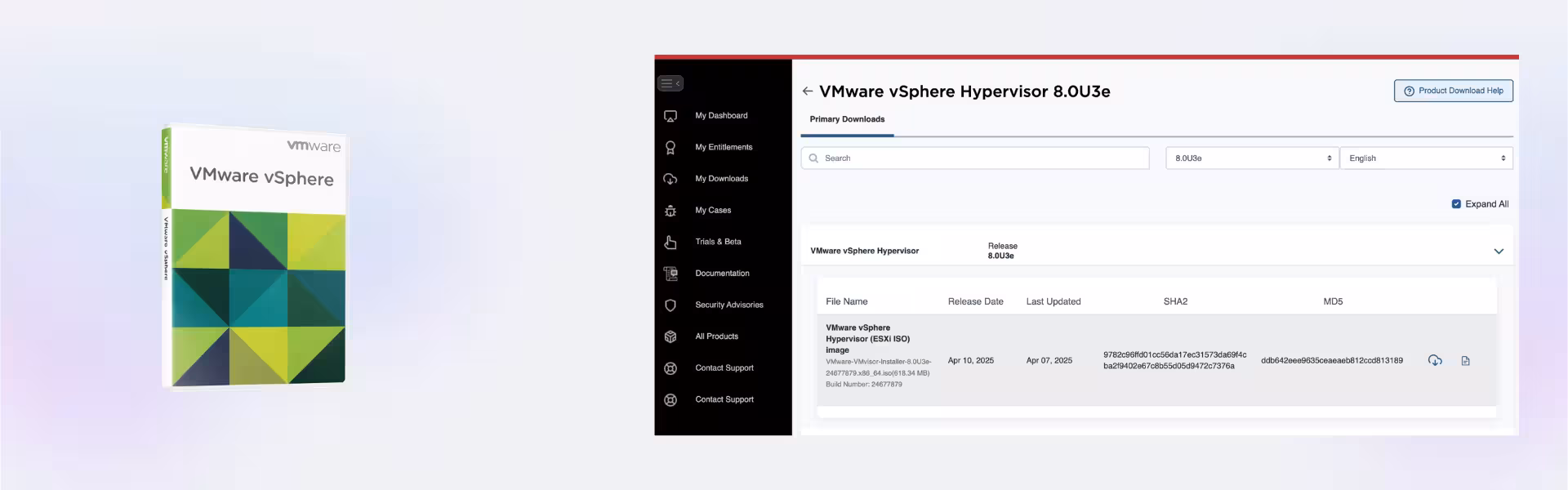Click the SHA2 hash starting with 9782c96f
The image size is (1568, 490).
point(1174,360)
